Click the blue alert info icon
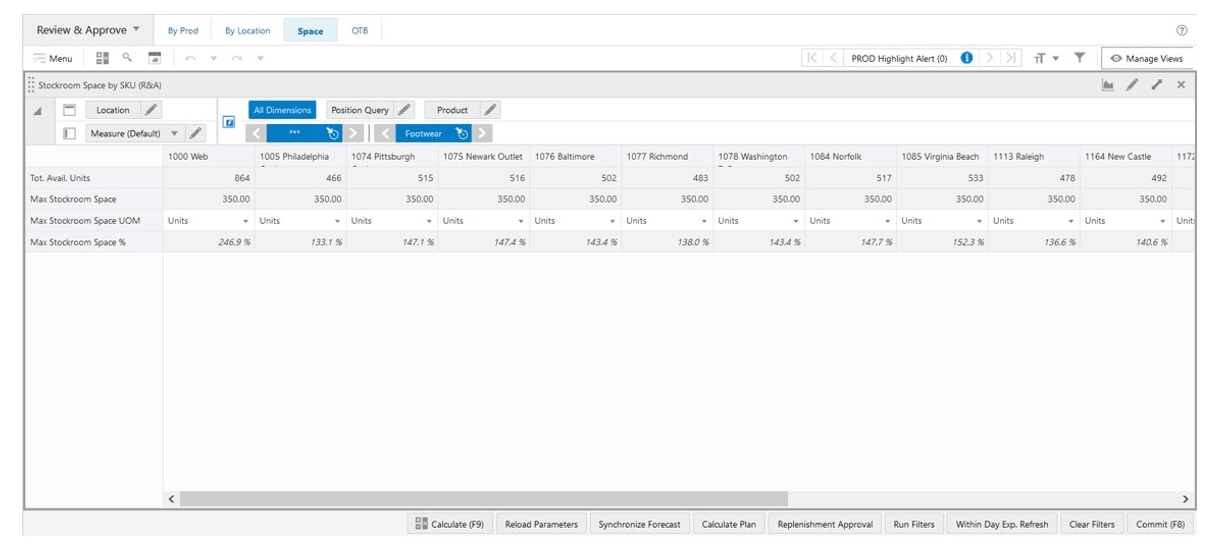Image resolution: width=1206 pixels, height=551 pixels. [966, 58]
